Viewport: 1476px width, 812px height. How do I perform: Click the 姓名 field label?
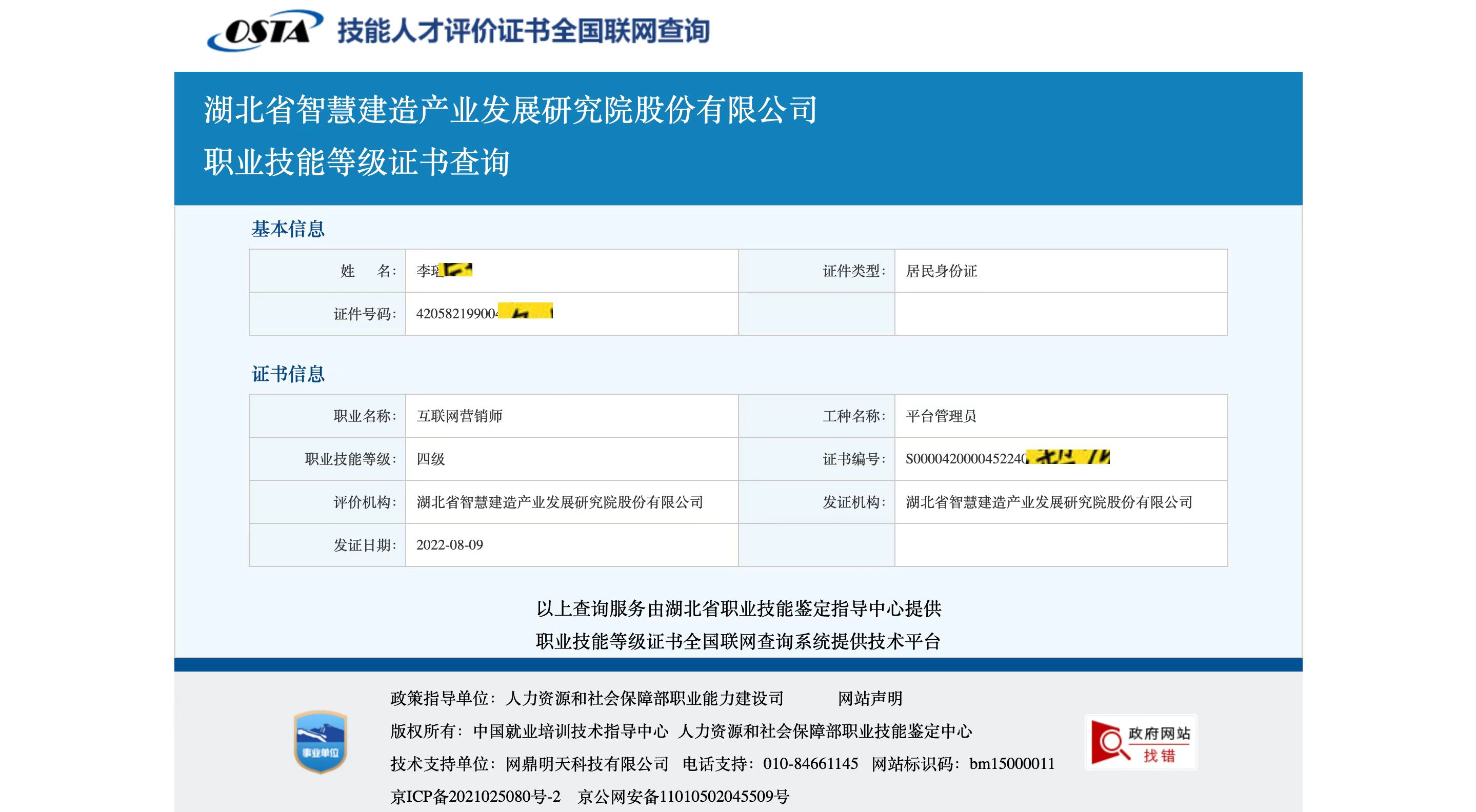pyautogui.click(x=368, y=271)
